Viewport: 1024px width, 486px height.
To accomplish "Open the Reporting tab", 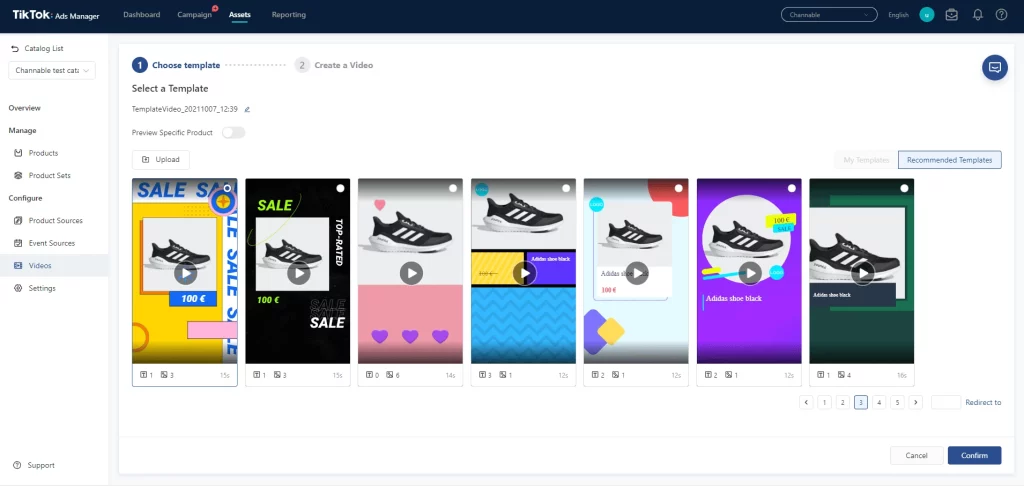I will [x=289, y=15].
